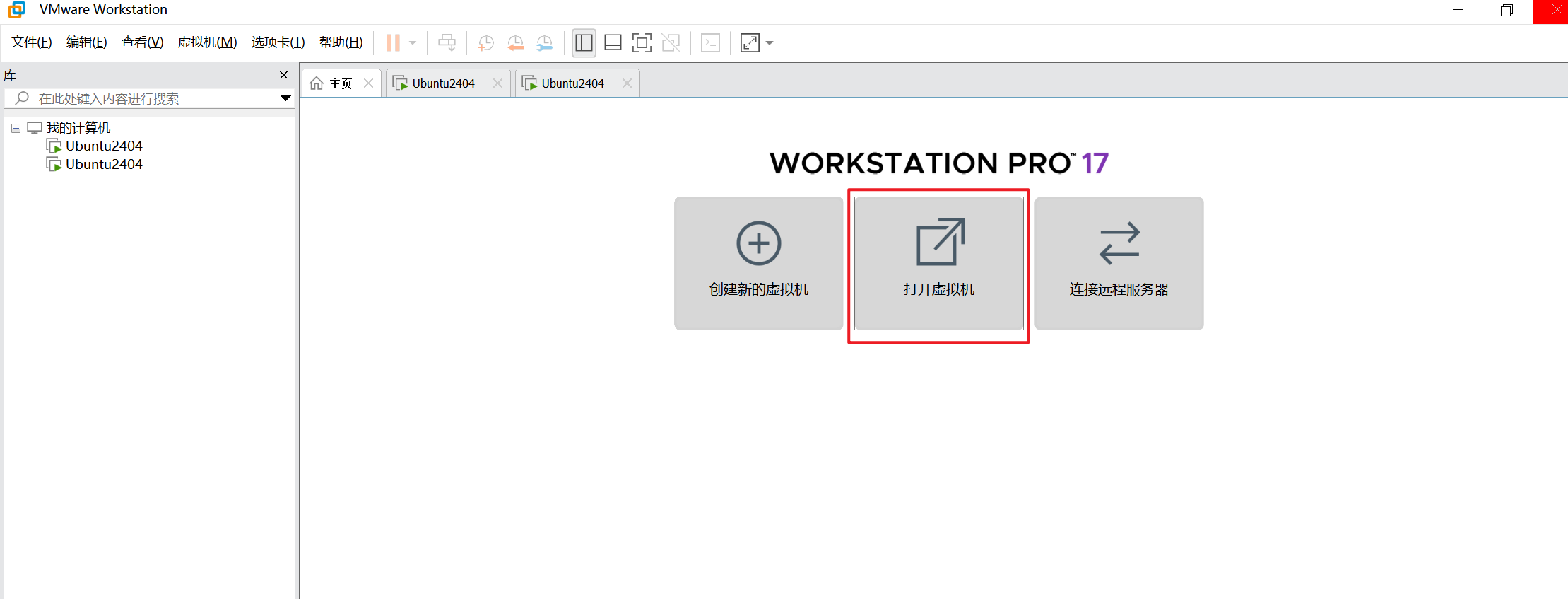Image resolution: width=1568 pixels, height=599 pixels.
Task: Open the snapshot manager wrench icon
Action: coord(545,43)
